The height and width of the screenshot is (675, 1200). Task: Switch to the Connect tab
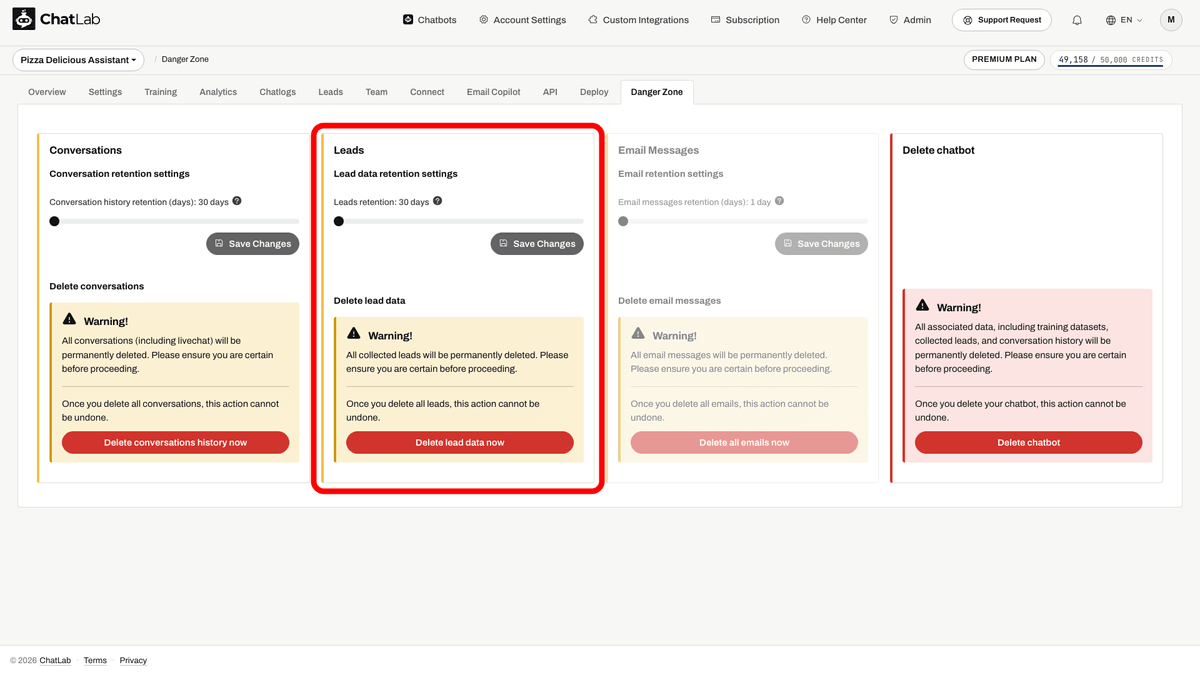(427, 92)
